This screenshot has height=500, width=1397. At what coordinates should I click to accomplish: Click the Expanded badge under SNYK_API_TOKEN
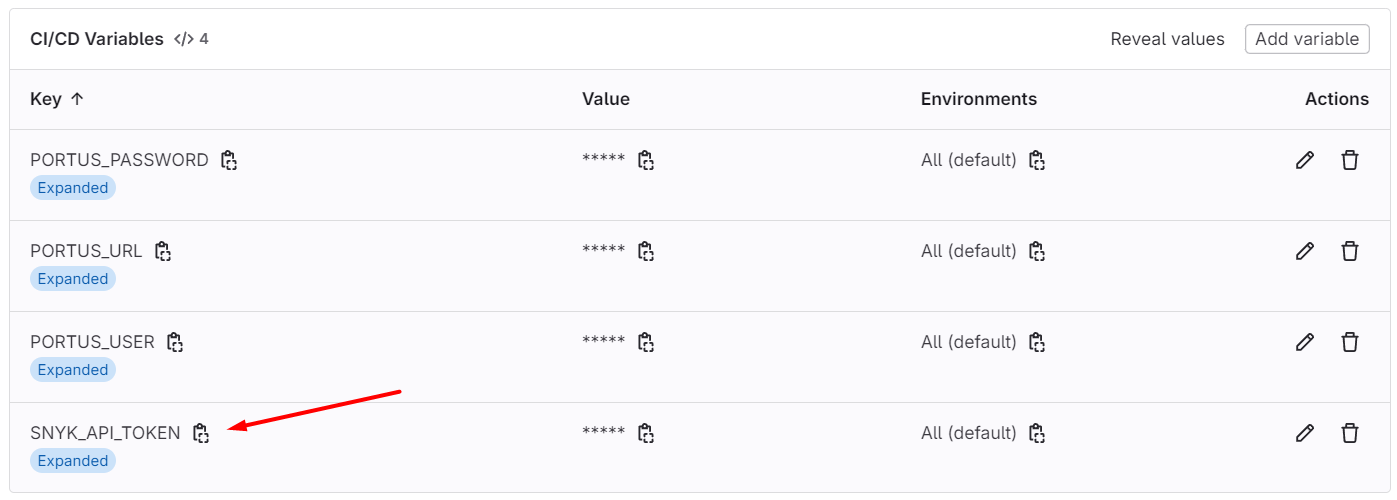(73, 461)
